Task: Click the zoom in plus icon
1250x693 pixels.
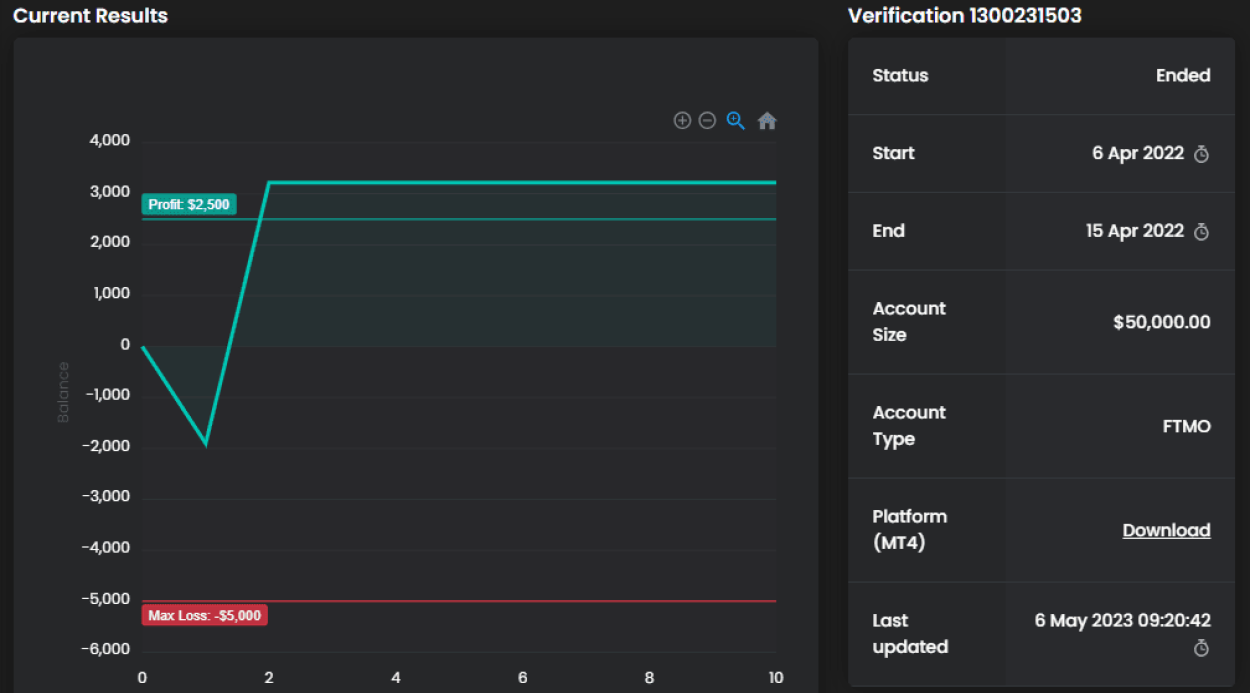Action: pos(682,121)
